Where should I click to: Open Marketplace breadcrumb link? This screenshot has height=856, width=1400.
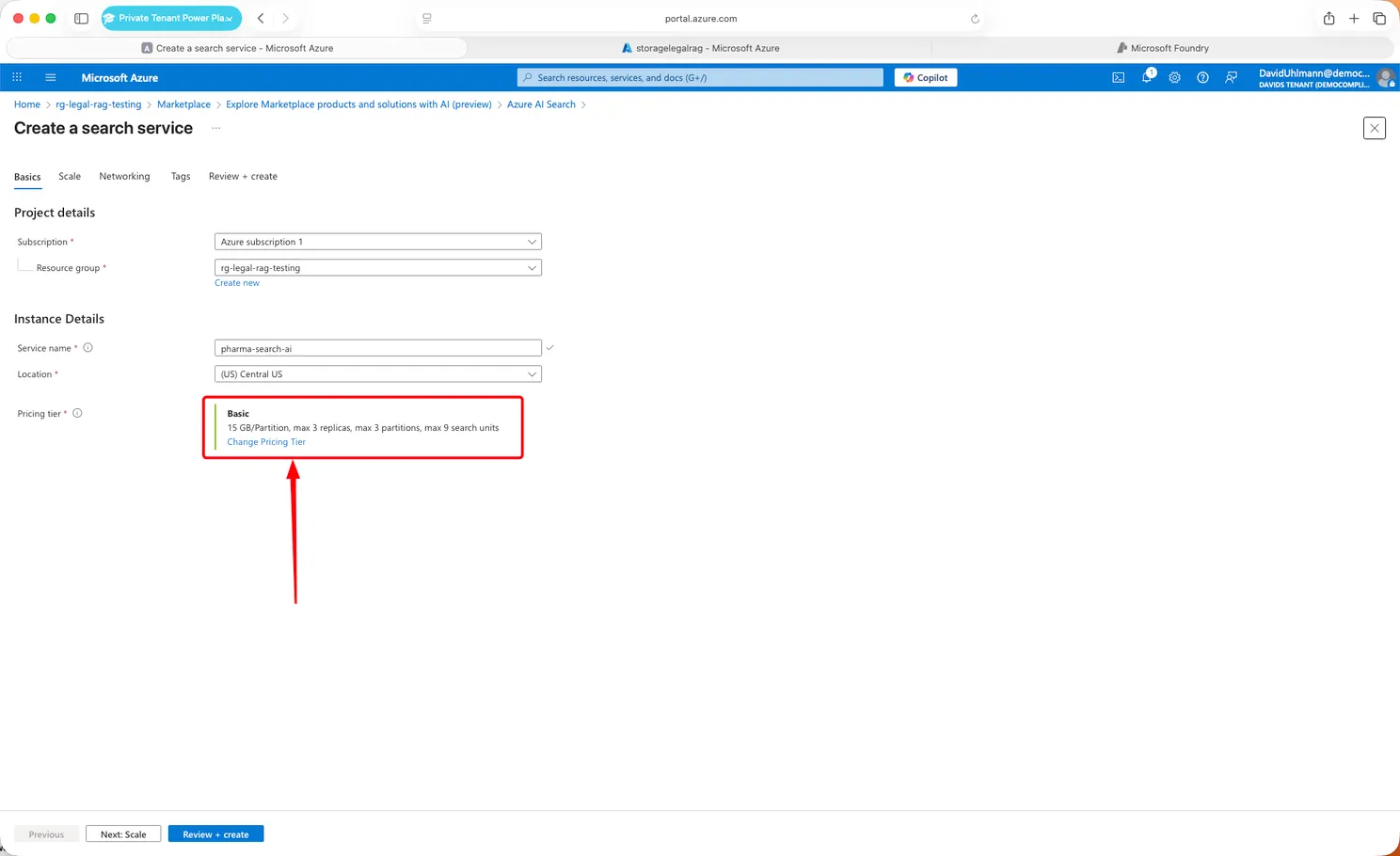point(184,104)
